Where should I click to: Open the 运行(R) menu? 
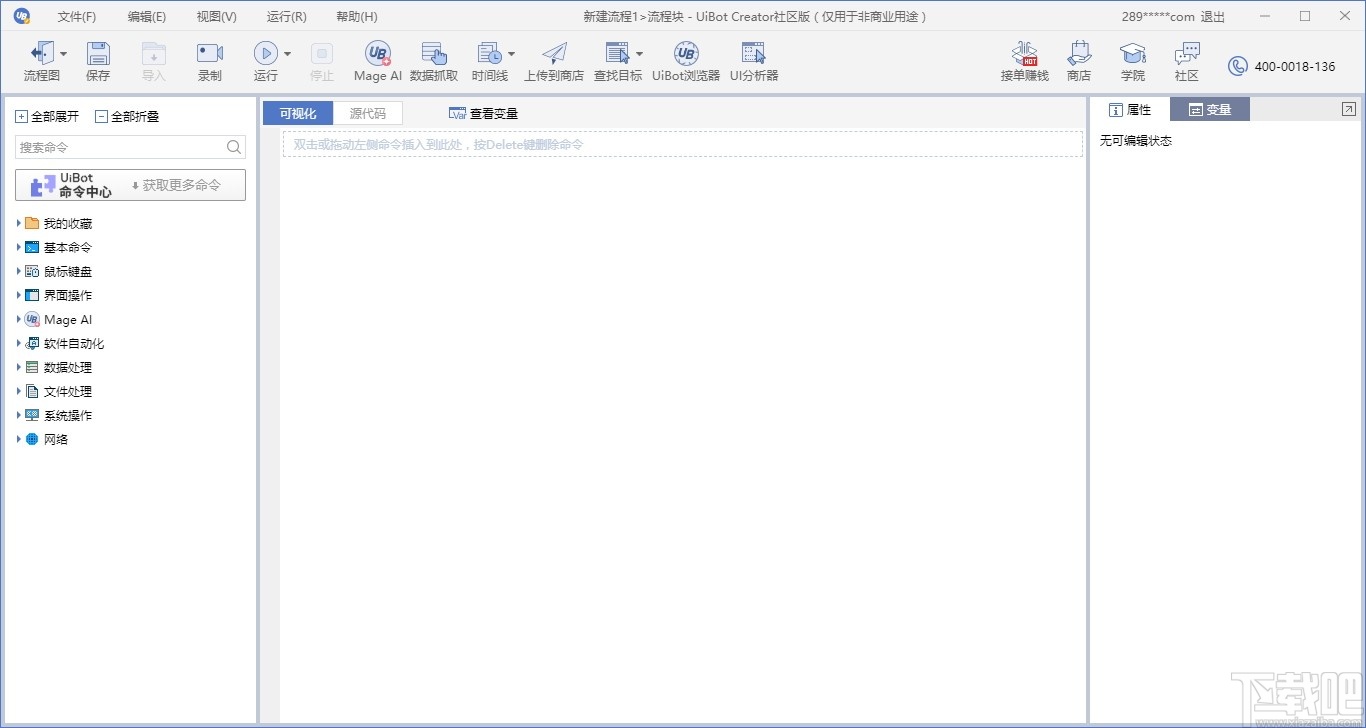point(287,17)
